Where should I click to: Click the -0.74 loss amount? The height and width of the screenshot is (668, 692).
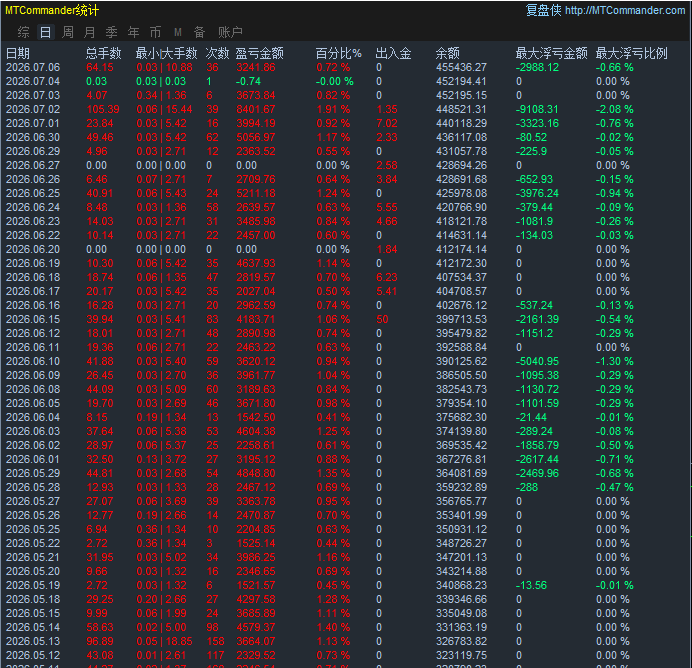click(x=248, y=82)
